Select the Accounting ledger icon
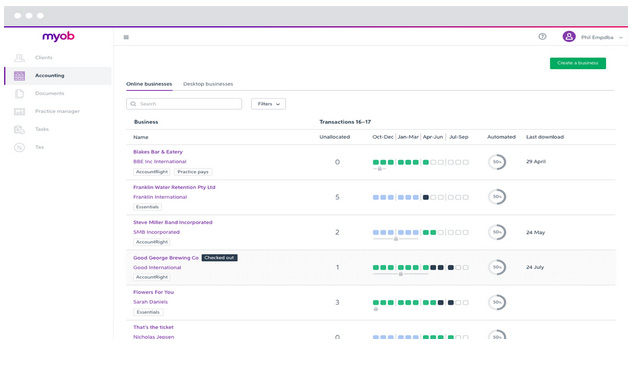Image resolution: width=631 pixels, height=369 pixels. [x=19, y=76]
